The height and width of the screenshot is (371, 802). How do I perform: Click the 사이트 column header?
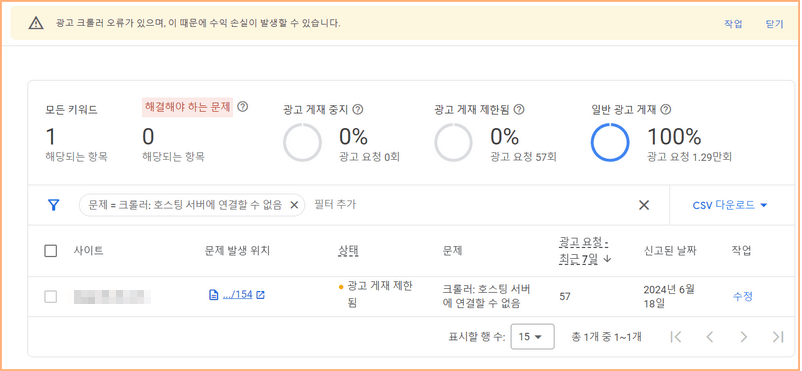click(x=88, y=251)
